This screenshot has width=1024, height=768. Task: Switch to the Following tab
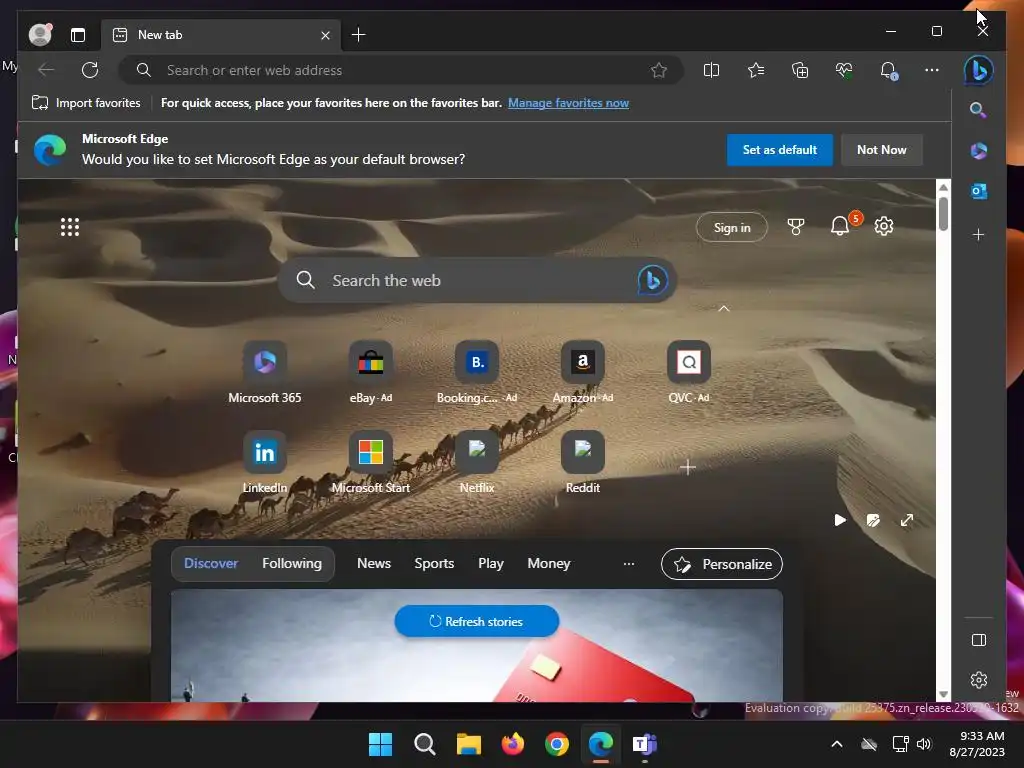coord(292,563)
